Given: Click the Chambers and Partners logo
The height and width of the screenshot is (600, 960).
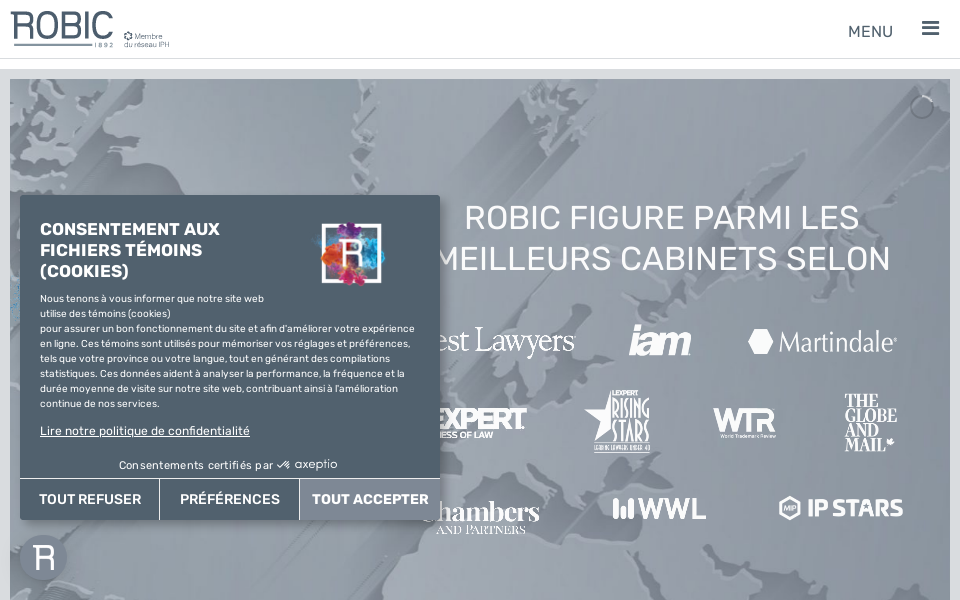Looking at the screenshot, I should pyautogui.click(x=481, y=513).
